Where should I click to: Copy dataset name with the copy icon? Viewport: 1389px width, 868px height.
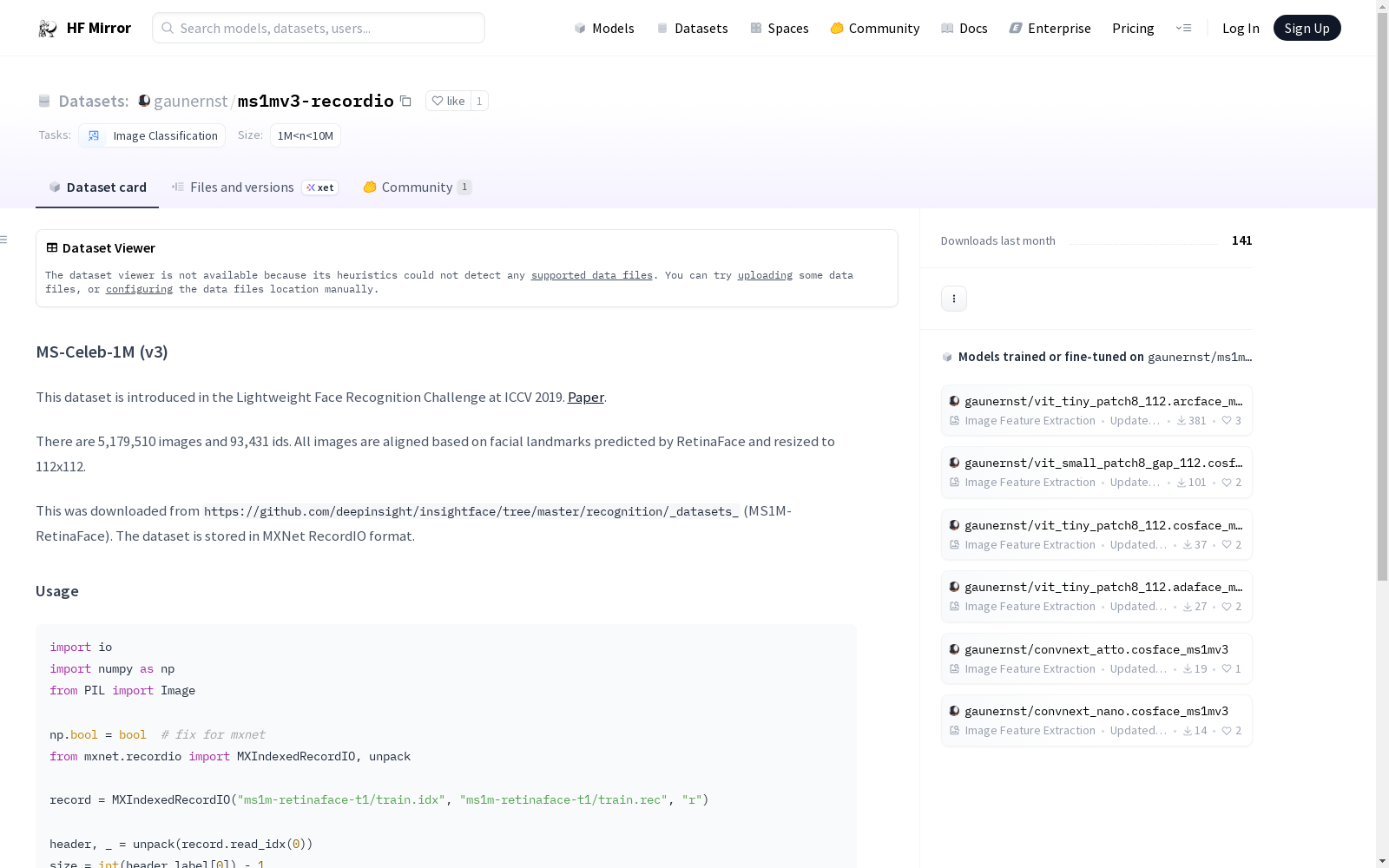point(405,101)
